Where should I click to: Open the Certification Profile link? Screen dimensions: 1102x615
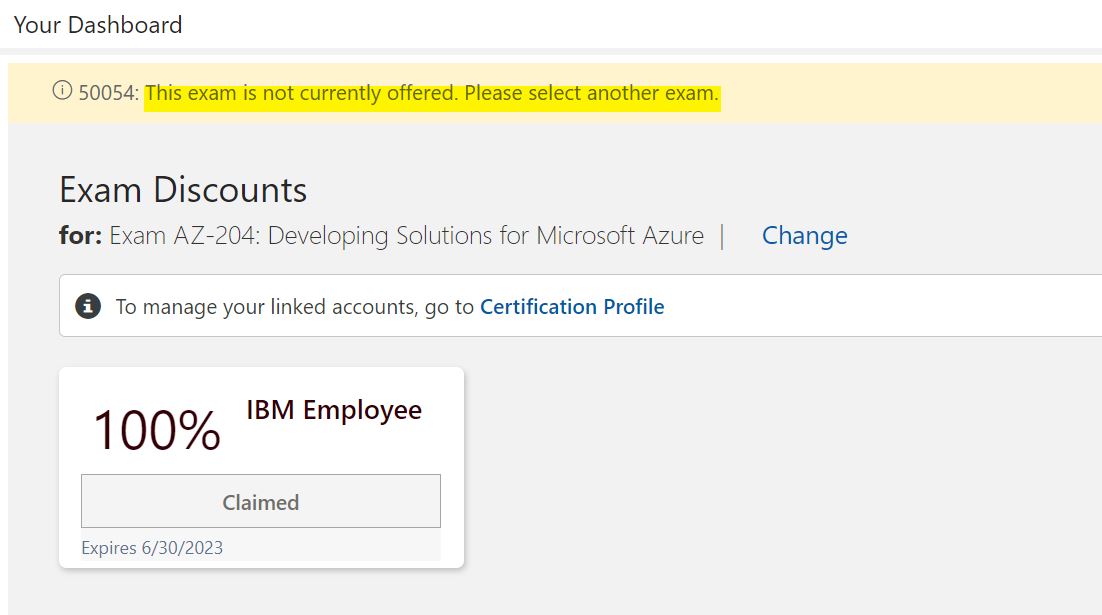[x=572, y=306]
